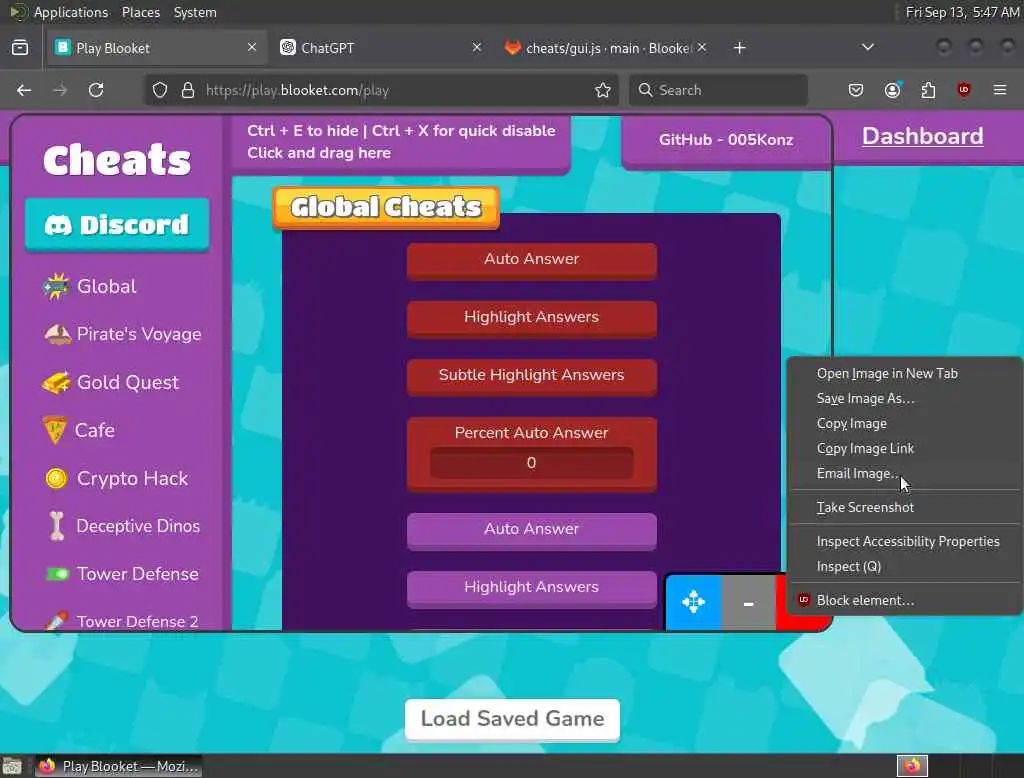The image size is (1024, 778).
Task: Click Load Saved Game button
Action: point(512,719)
